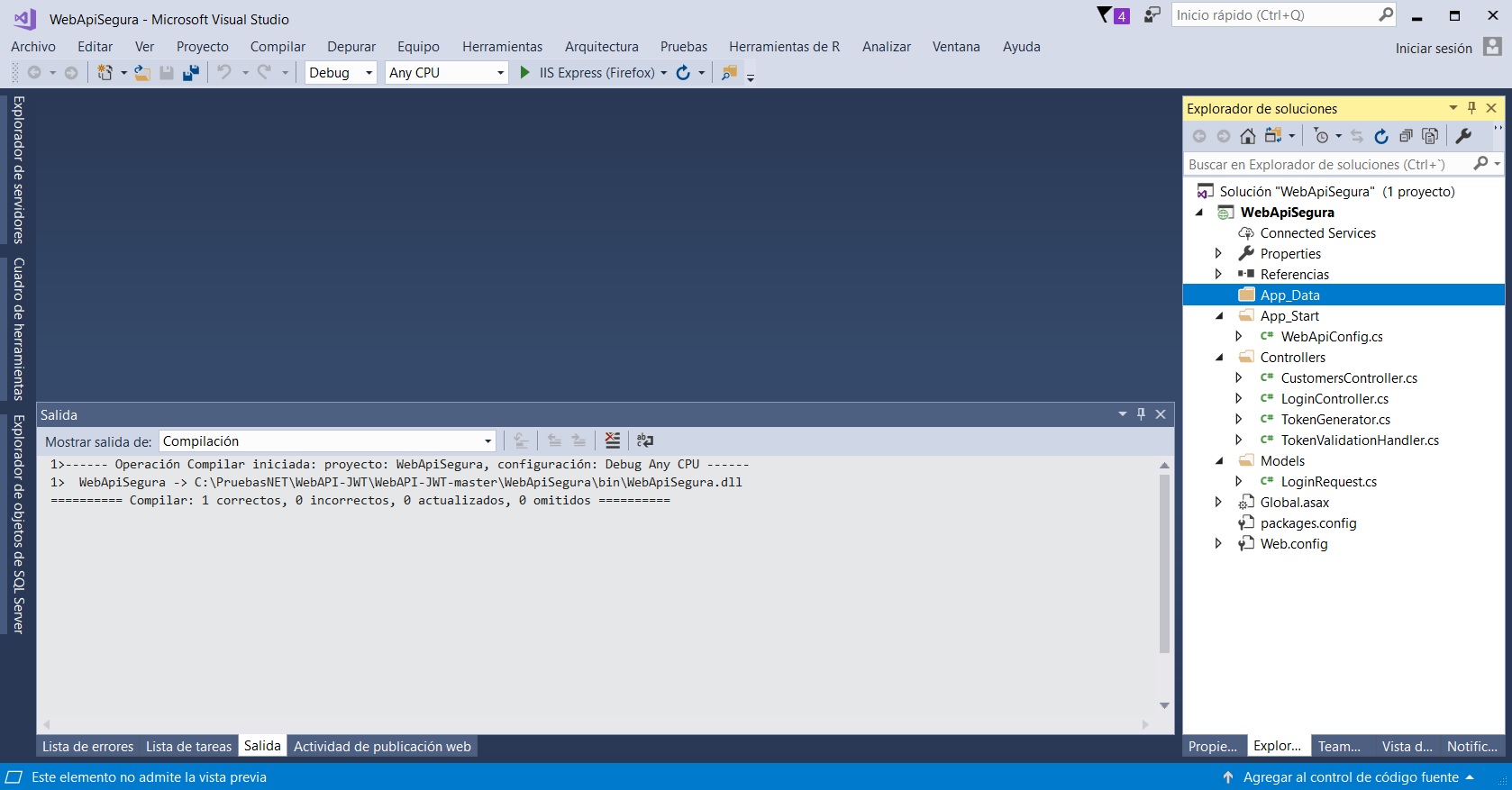The width and height of the screenshot is (1512, 790).
Task: Click the feedback icon beside Quick Launch
Action: click(x=1152, y=15)
